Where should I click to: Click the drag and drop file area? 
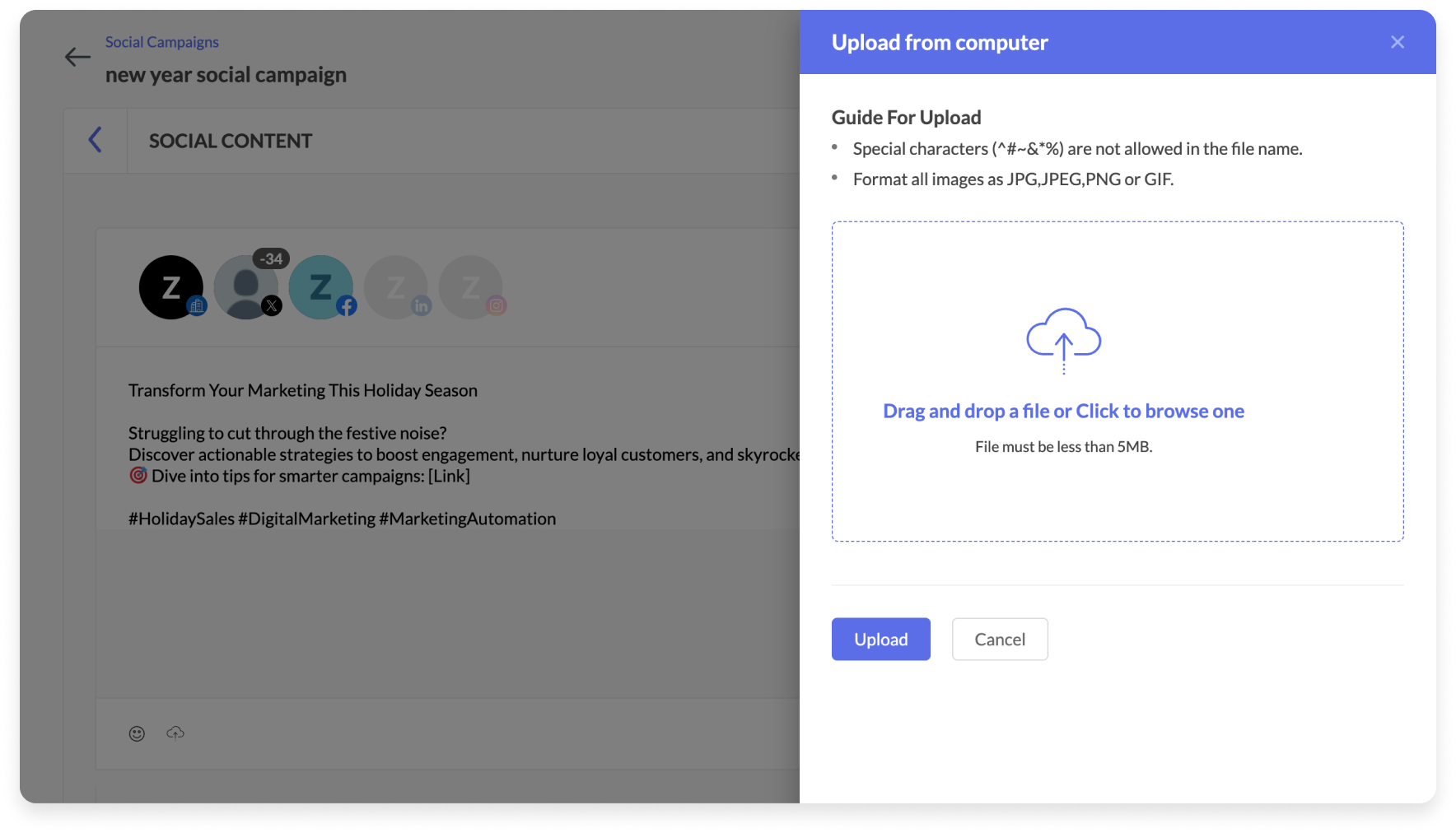point(1117,380)
